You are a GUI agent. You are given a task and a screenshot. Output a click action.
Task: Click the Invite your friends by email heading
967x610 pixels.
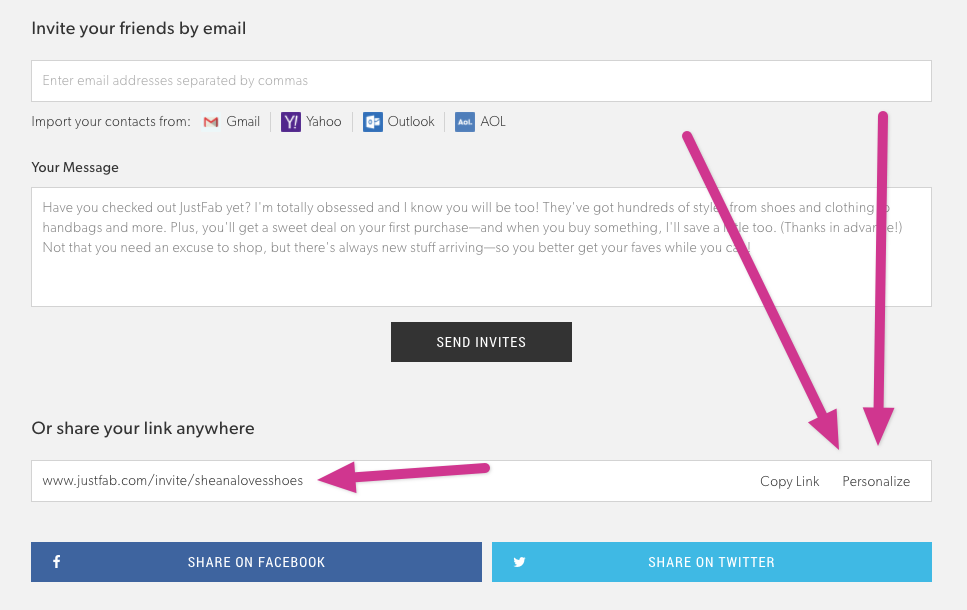tap(139, 28)
